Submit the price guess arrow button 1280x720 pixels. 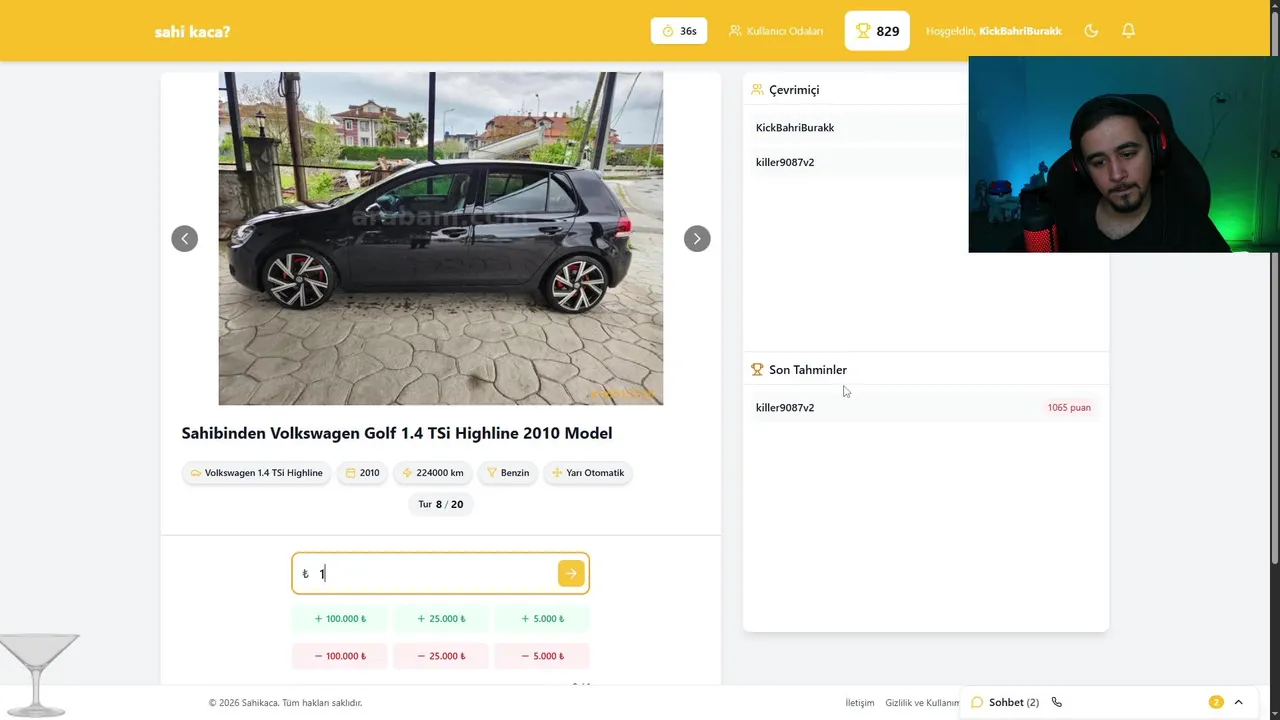coord(571,573)
